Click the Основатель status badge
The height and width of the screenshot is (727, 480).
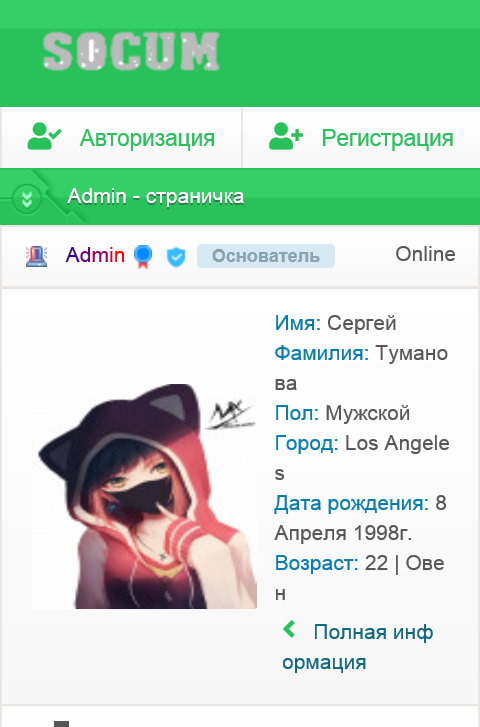(x=266, y=256)
